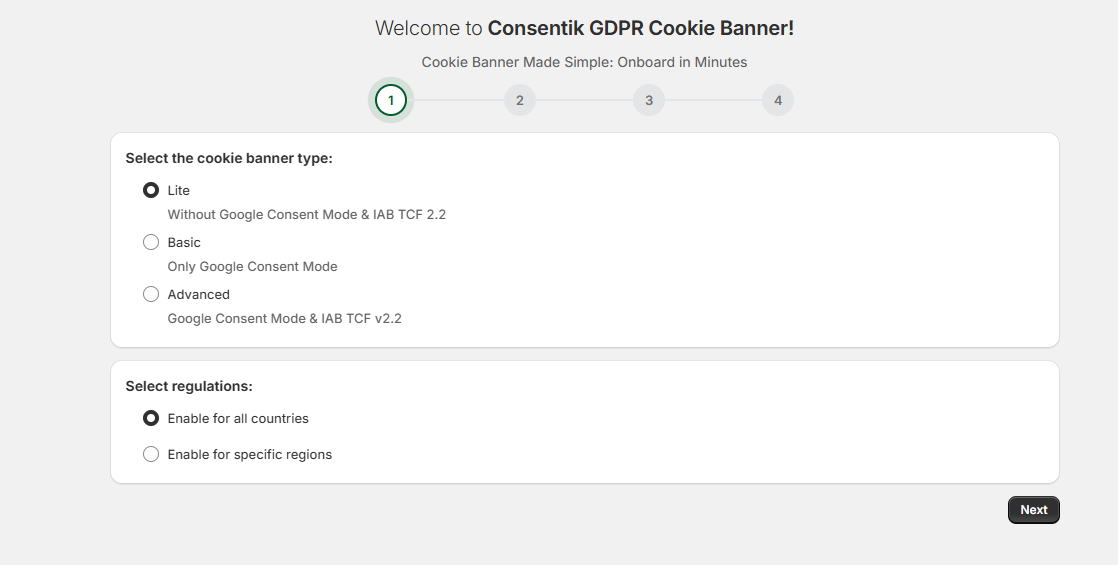Click the Next button
1118x565 pixels.
click(1033, 510)
